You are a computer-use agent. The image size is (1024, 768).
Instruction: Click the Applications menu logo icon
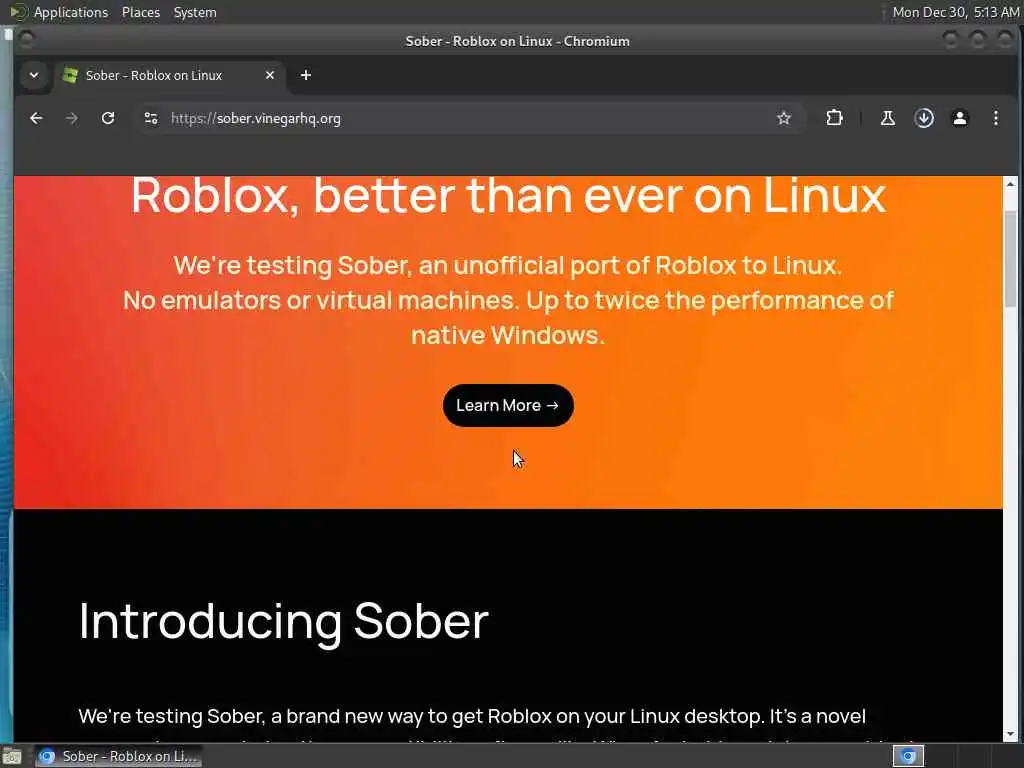18,12
